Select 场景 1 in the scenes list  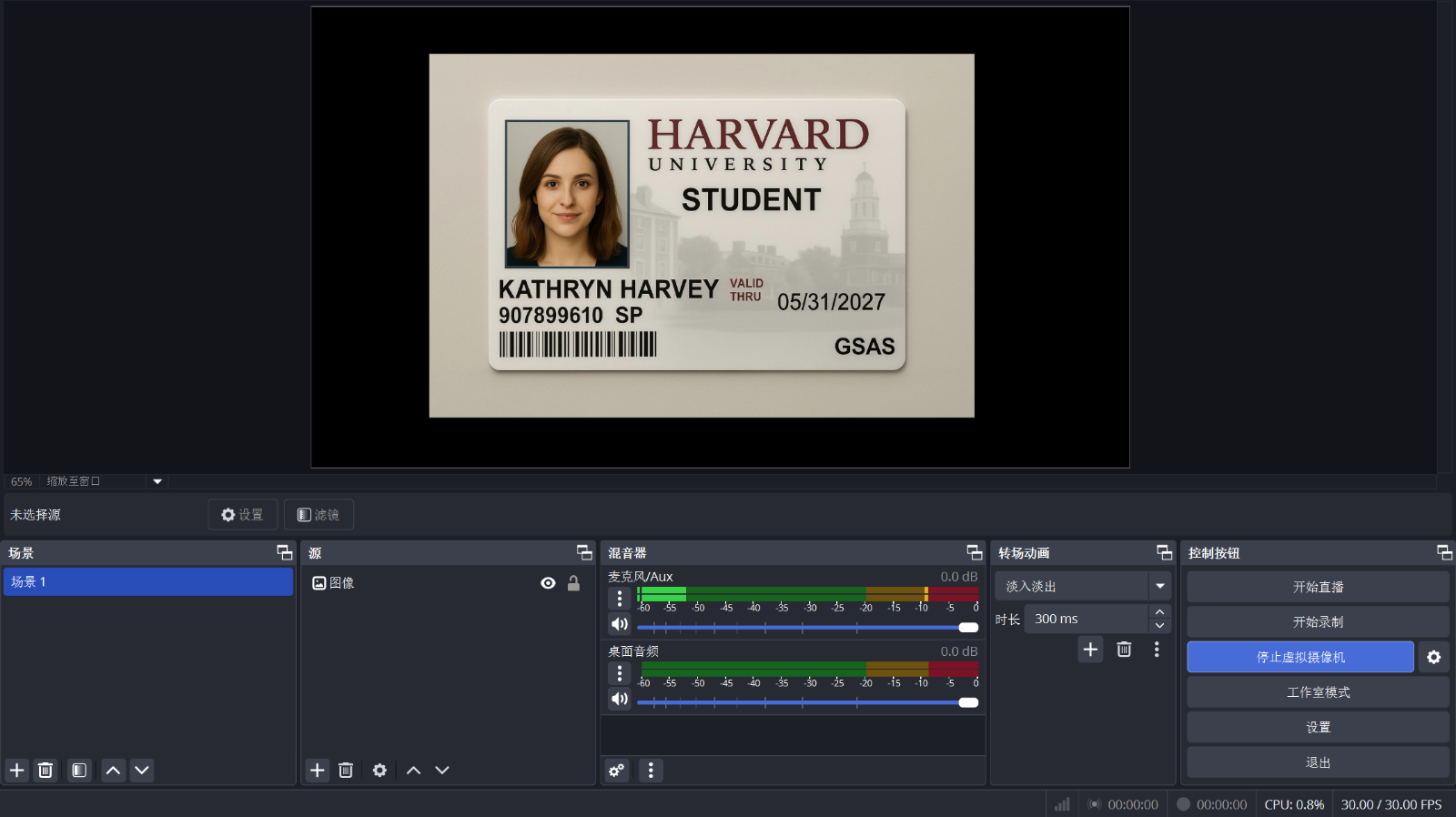(147, 582)
